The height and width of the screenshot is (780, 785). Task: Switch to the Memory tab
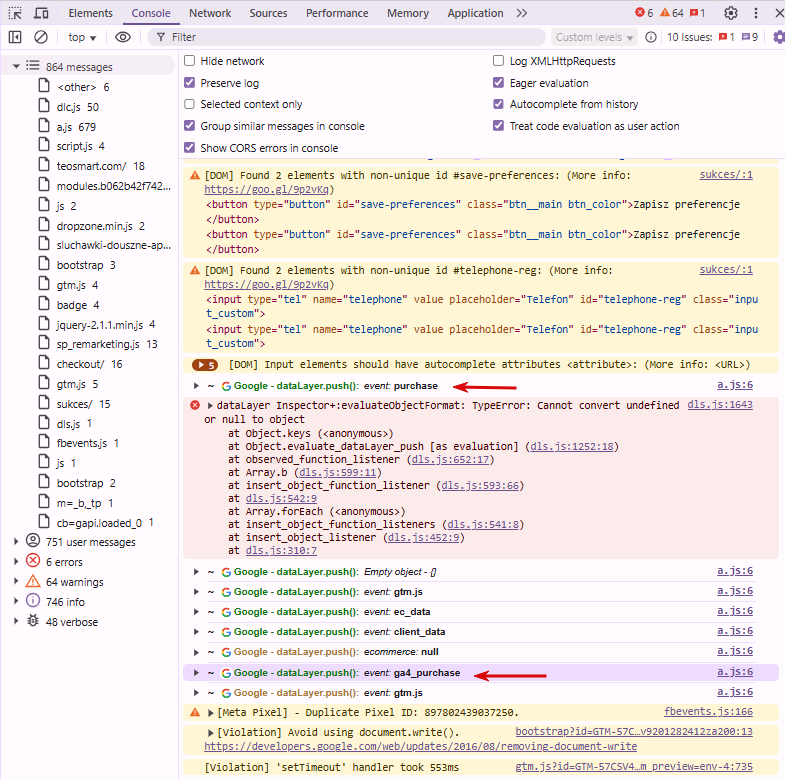(x=408, y=13)
